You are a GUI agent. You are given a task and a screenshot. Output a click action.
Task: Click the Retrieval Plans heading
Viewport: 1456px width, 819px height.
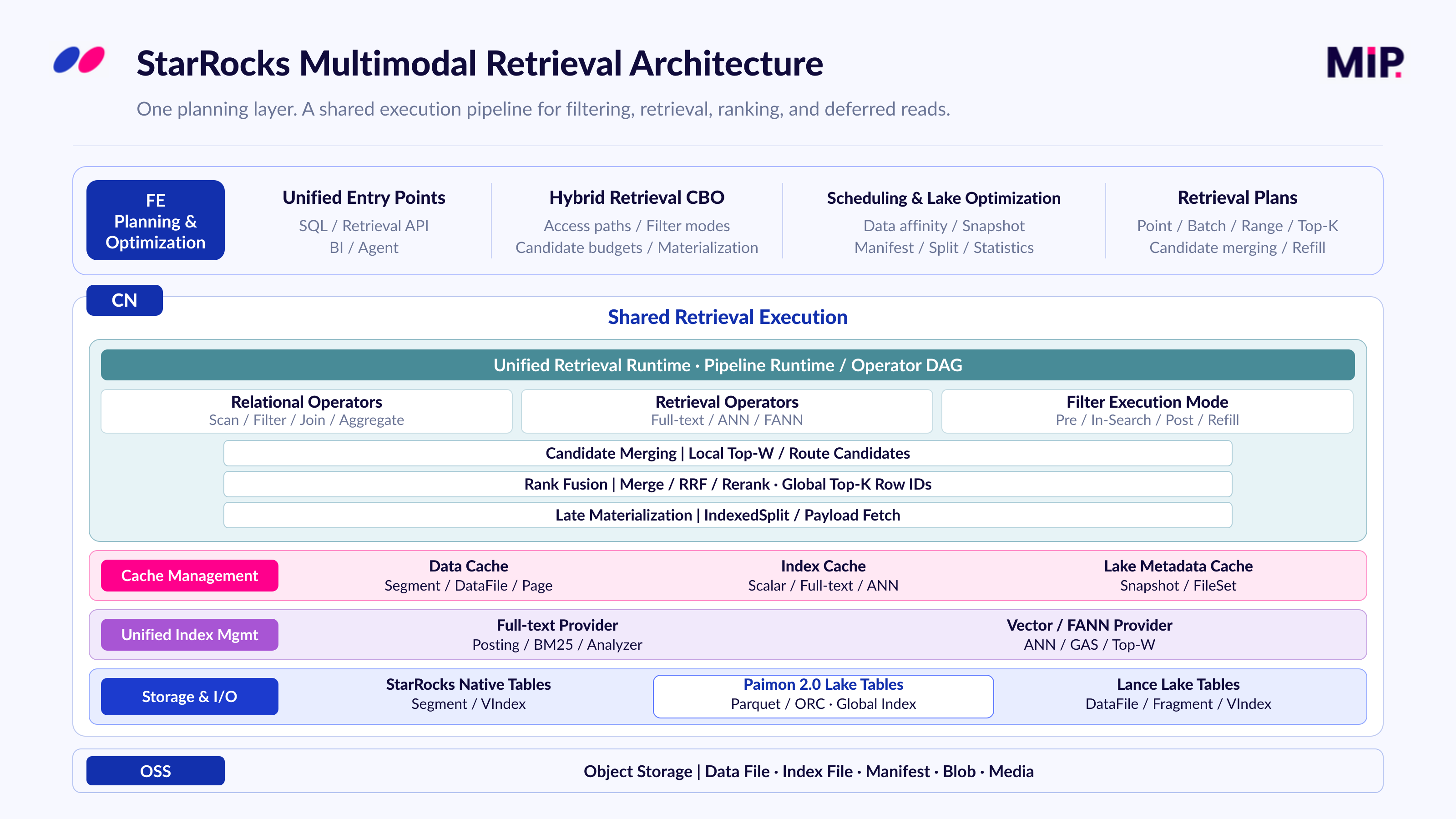[1238, 198]
